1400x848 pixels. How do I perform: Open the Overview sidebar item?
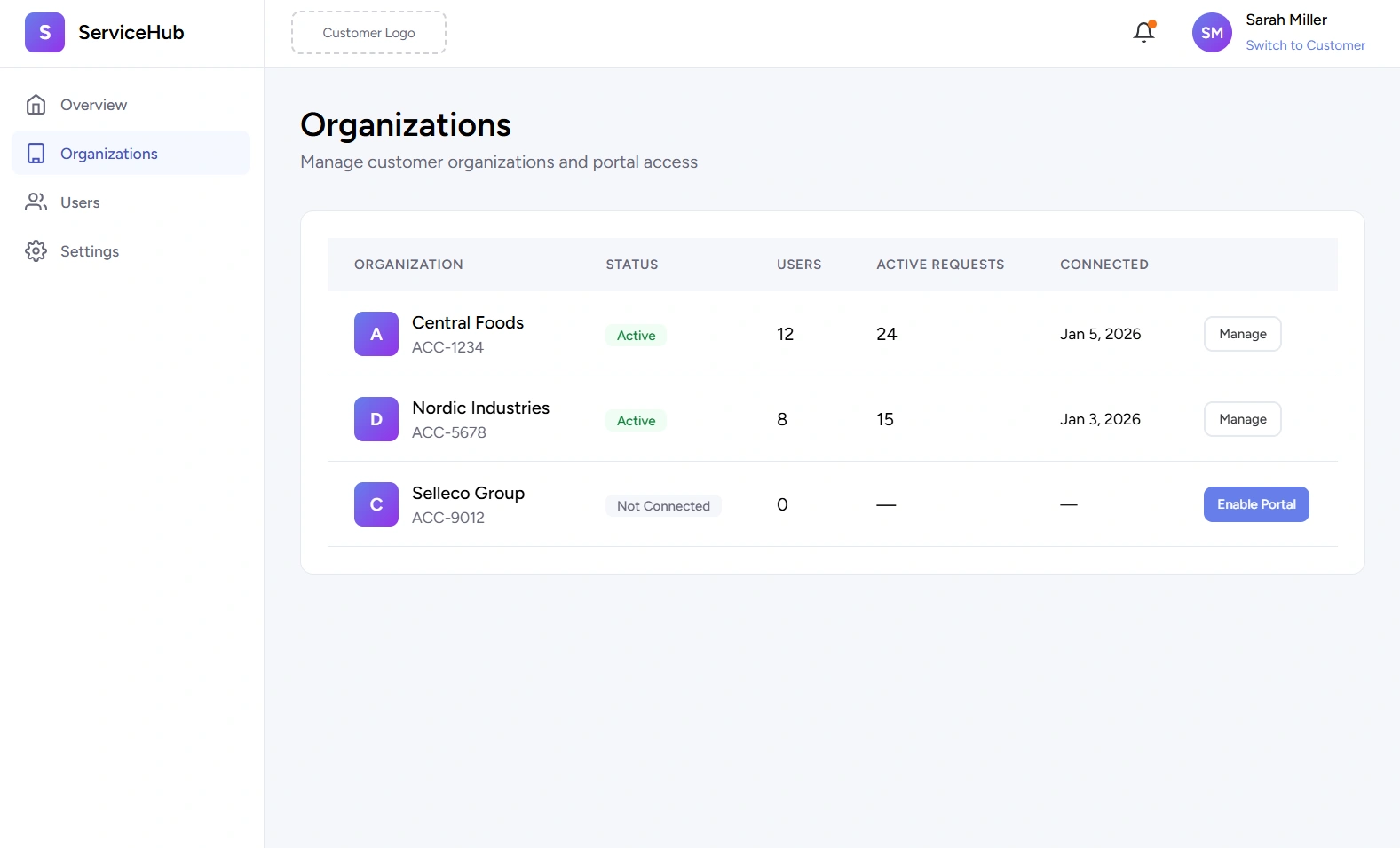point(93,105)
